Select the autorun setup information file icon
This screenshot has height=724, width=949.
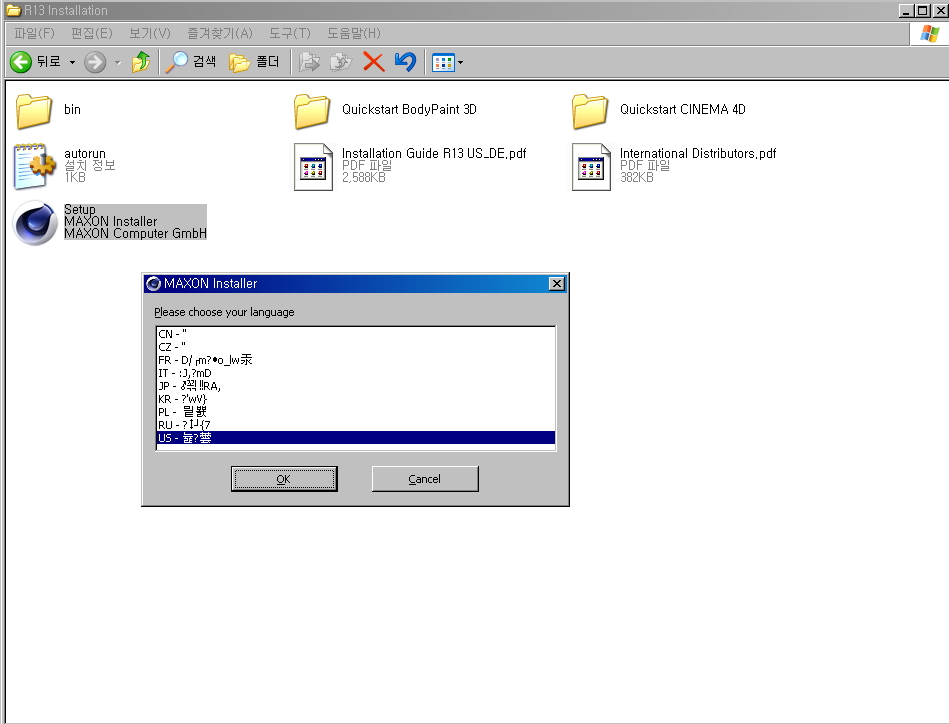(34, 166)
